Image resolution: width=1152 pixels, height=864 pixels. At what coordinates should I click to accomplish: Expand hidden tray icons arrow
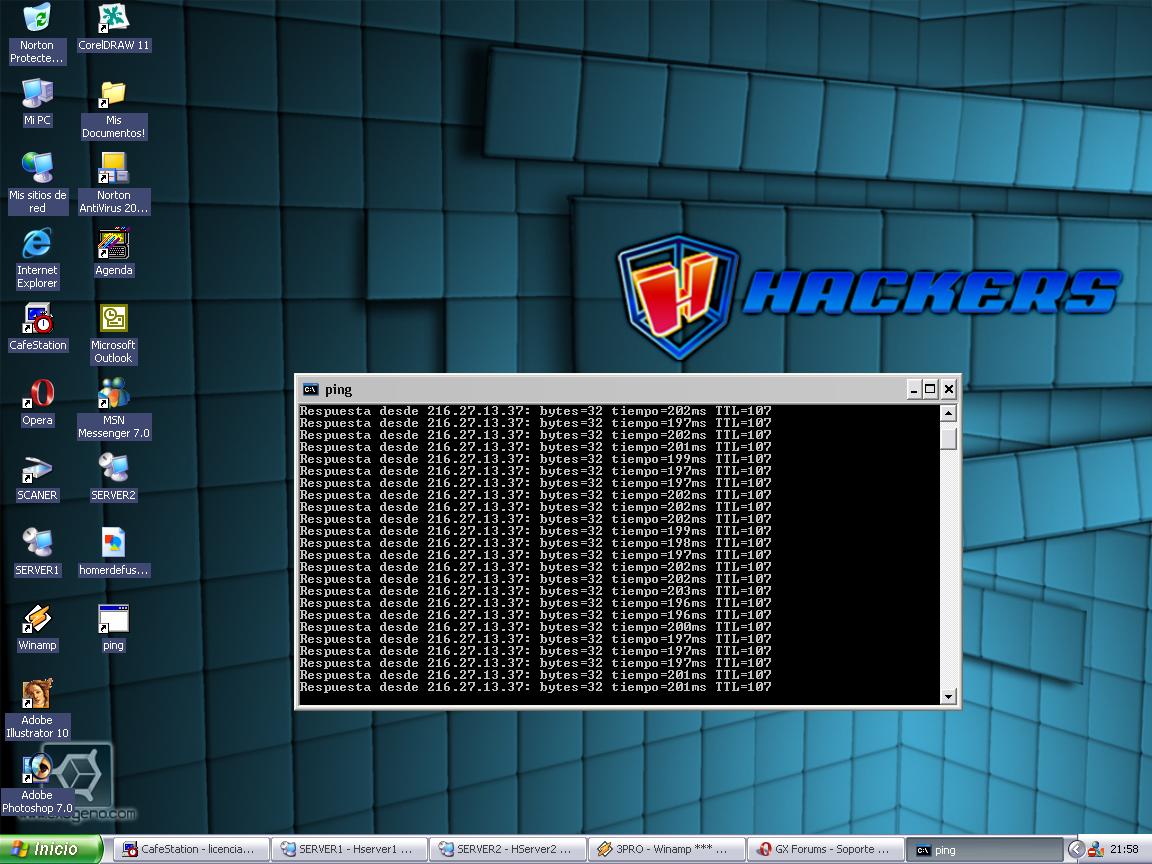coord(1076,850)
